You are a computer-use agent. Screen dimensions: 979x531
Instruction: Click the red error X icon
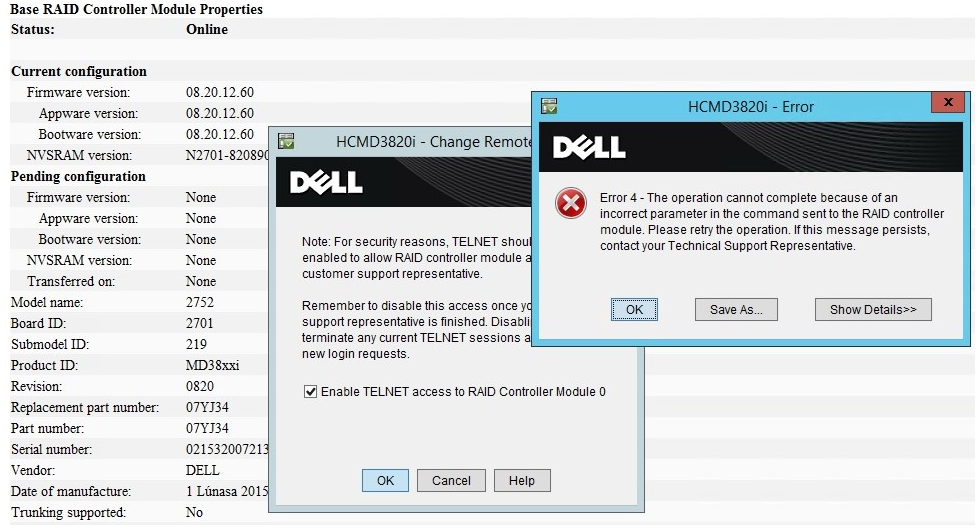(571, 204)
